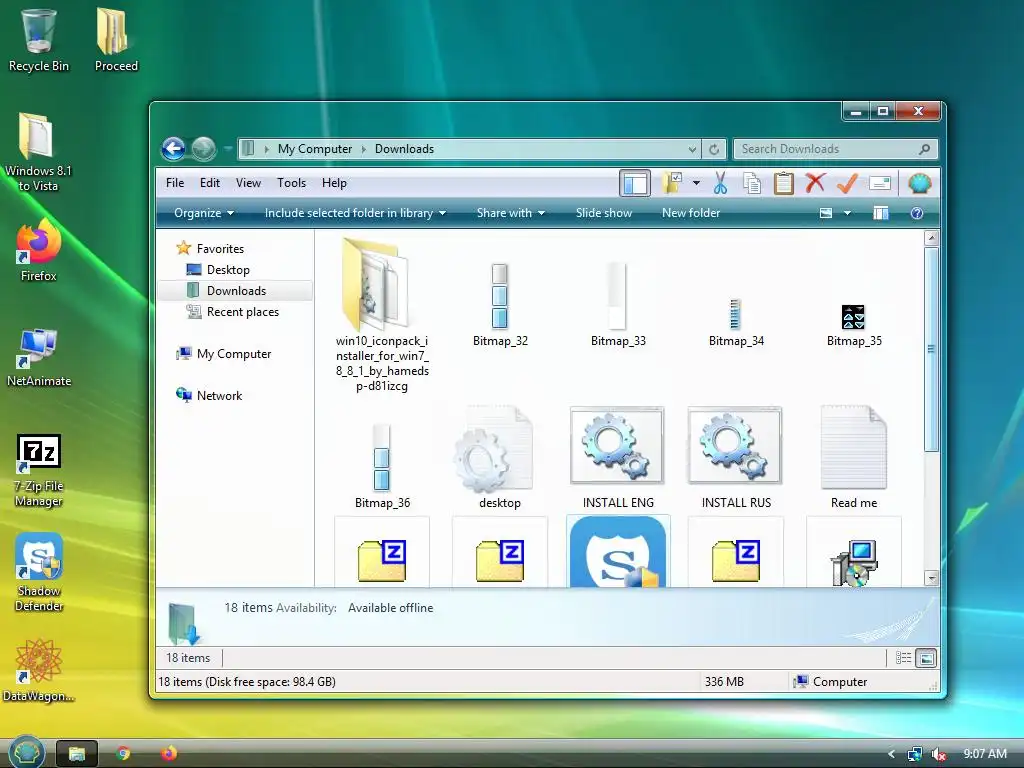Select the INSTALL ENG file

click(x=618, y=457)
